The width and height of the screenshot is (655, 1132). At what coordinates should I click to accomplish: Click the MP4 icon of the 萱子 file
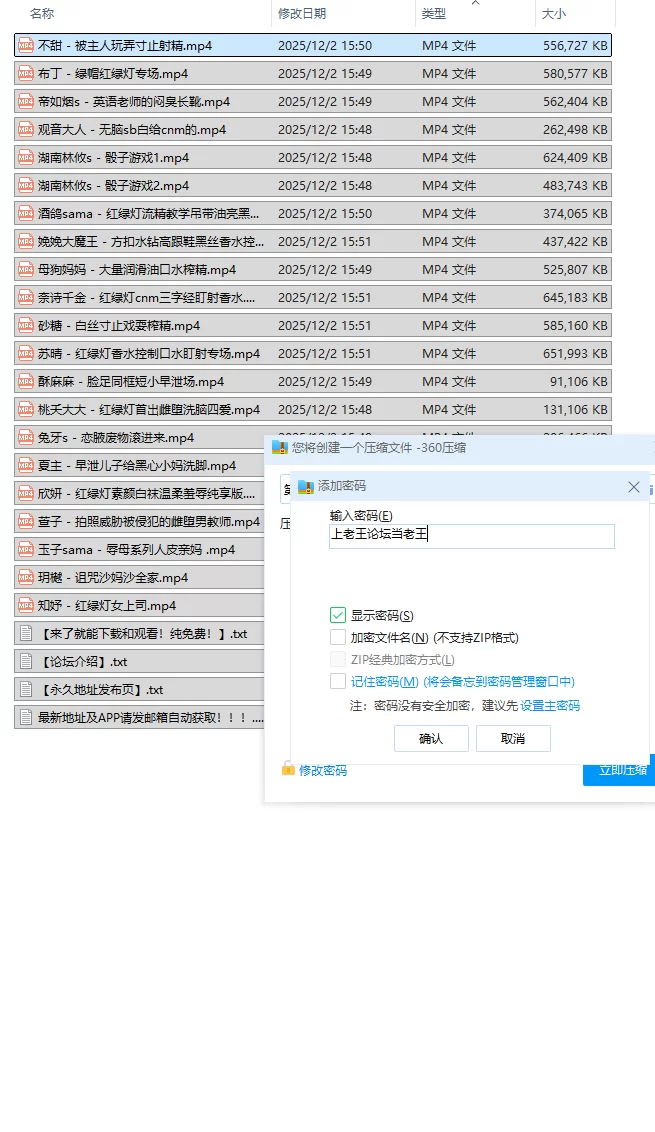coord(26,522)
